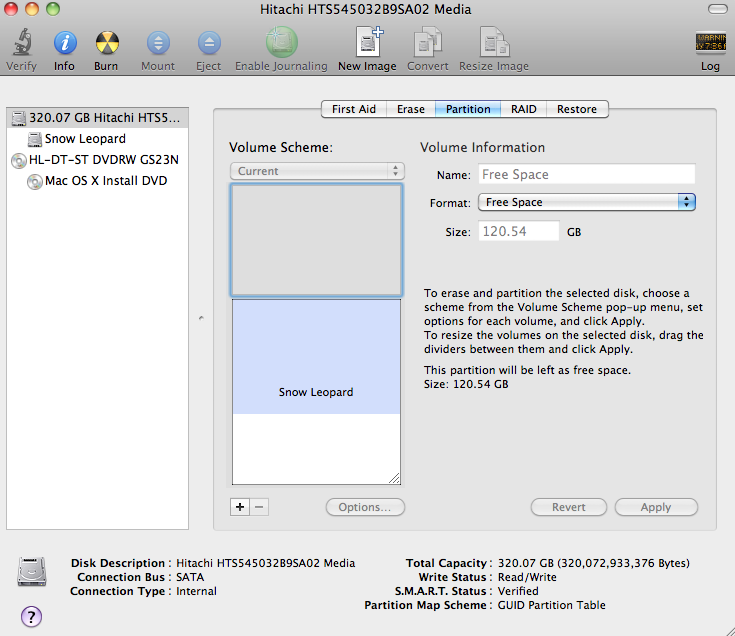
Task: Select HL-DT-ST DVDRW GS23N drive
Action: [98, 160]
